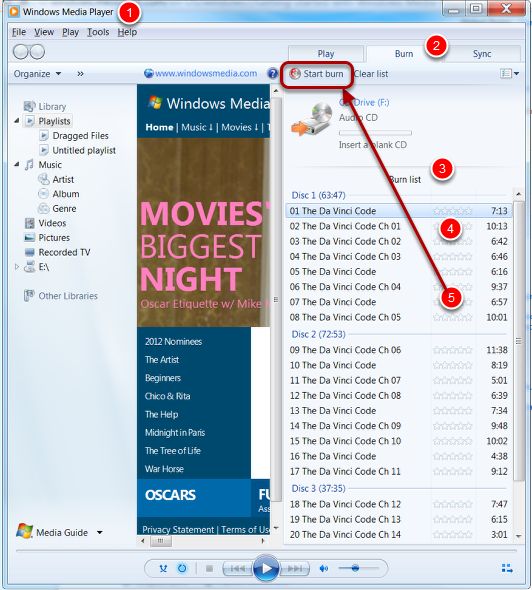Image resolution: width=532 pixels, height=590 pixels.
Task: Skip to previous track
Action: pos(237,568)
